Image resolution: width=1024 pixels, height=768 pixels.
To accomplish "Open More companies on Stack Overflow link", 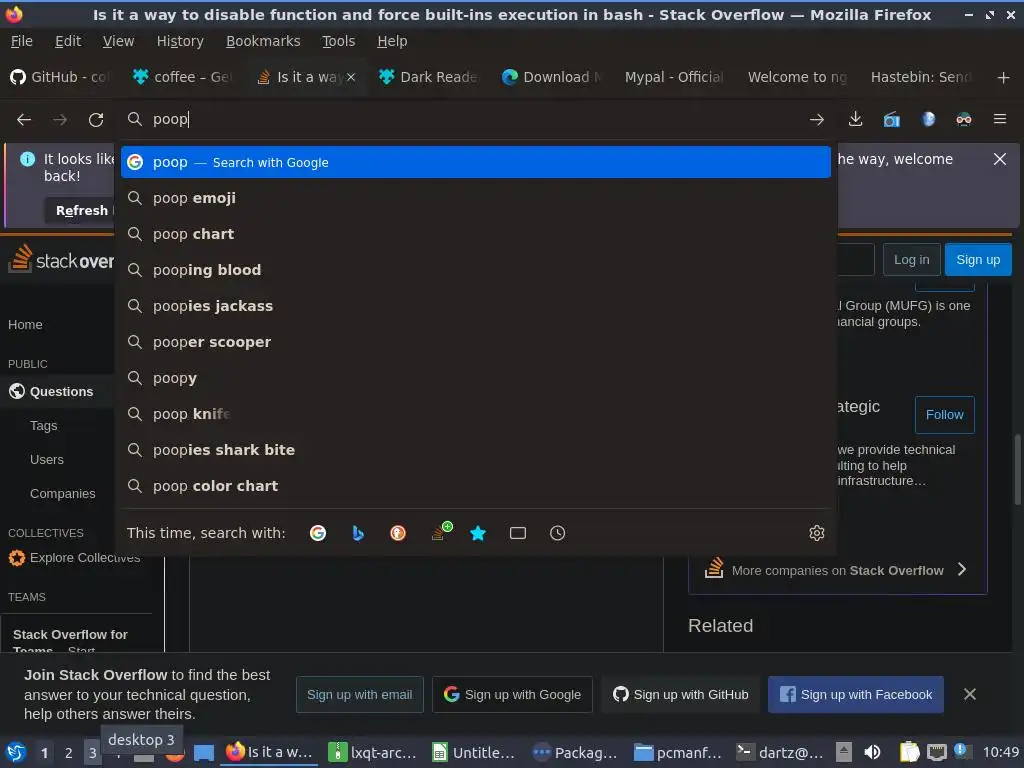I will point(837,570).
